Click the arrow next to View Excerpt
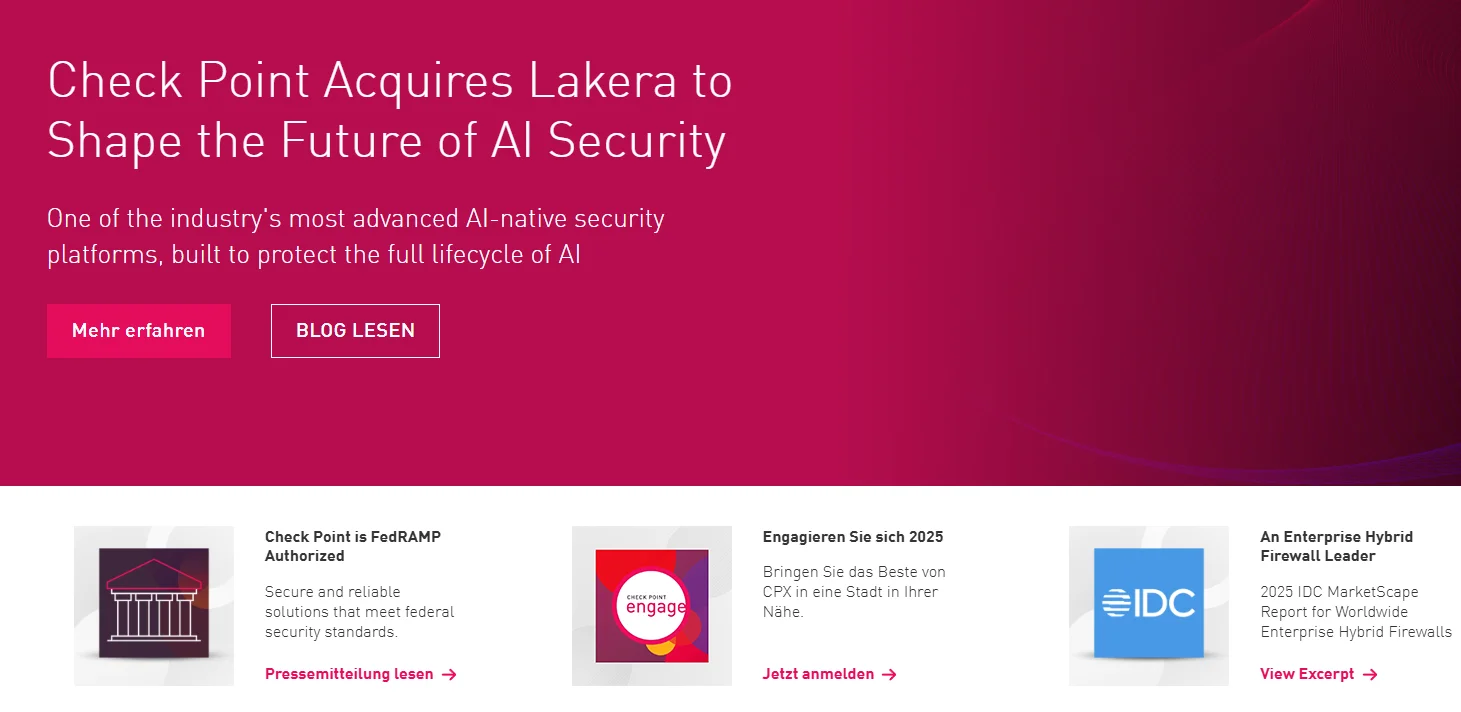Screen dimensions: 1461x712 [x=1370, y=675]
